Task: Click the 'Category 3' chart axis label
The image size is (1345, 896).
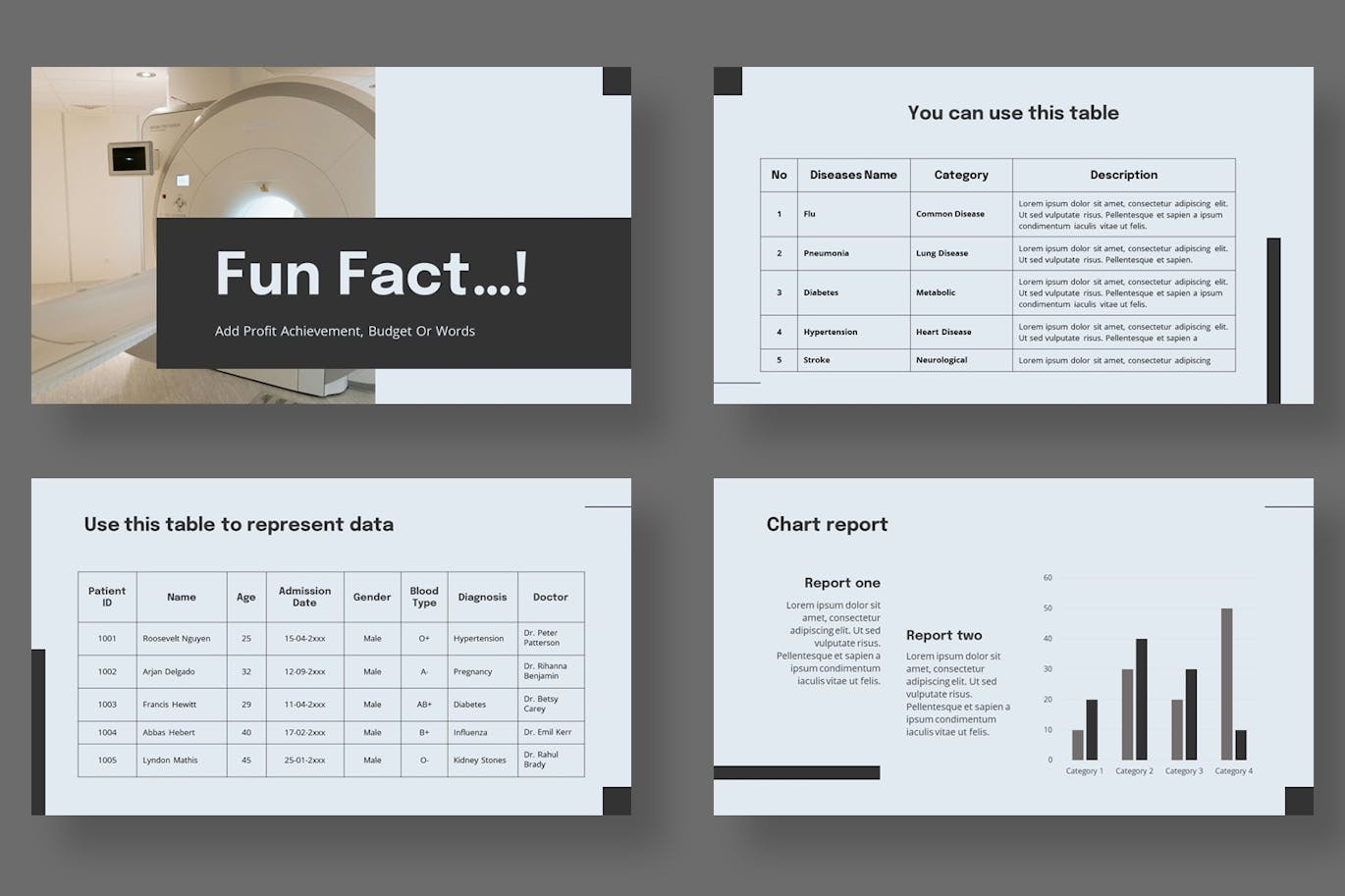Action: (1184, 771)
